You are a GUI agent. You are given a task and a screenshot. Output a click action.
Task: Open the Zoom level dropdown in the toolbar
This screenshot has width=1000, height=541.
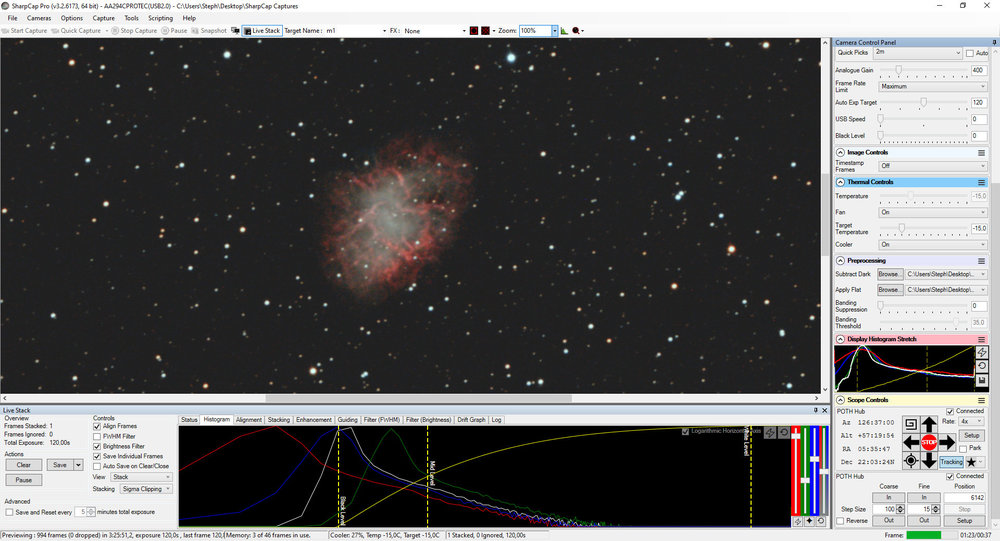coord(553,31)
